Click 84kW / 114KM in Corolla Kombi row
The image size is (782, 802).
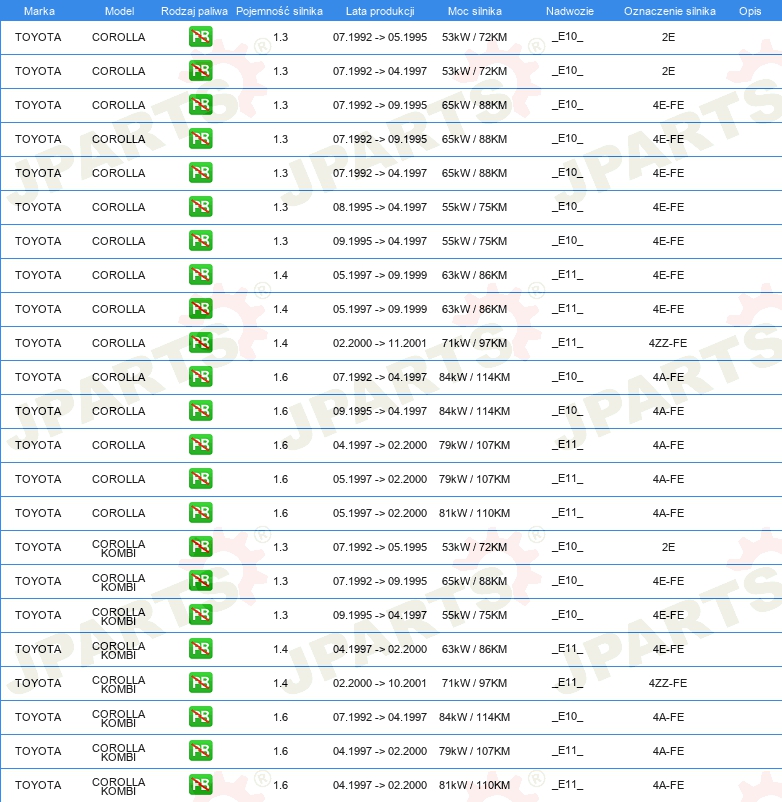click(x=474, y=717)
